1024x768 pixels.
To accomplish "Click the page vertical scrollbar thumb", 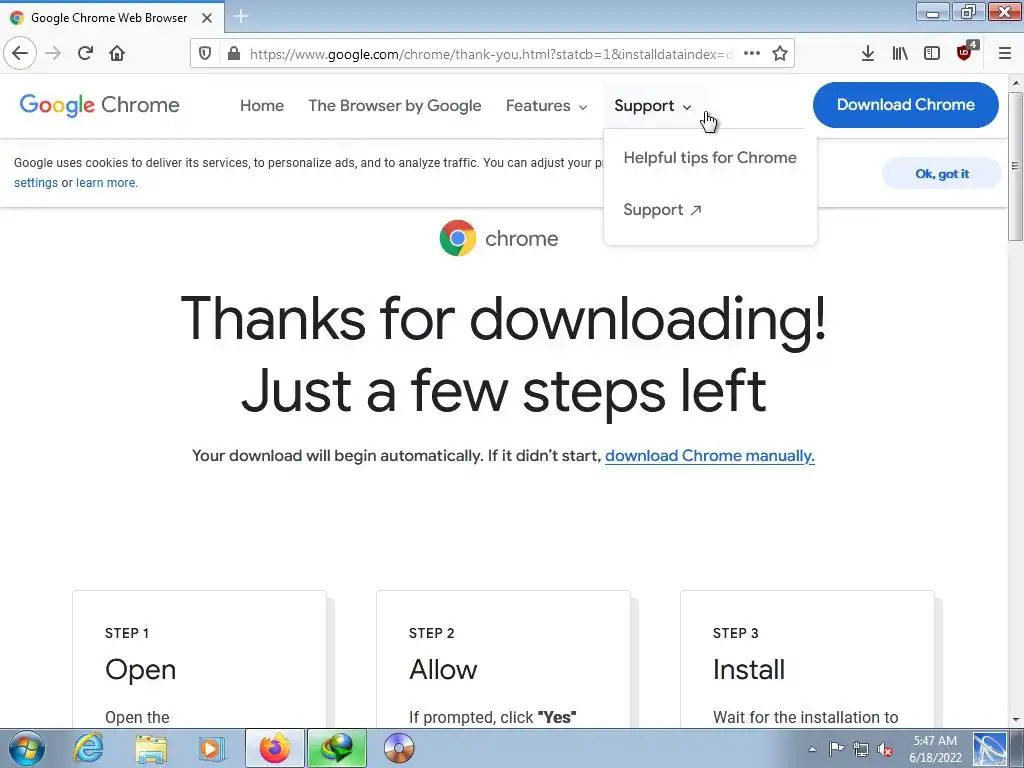I will tap(1016, 166).
